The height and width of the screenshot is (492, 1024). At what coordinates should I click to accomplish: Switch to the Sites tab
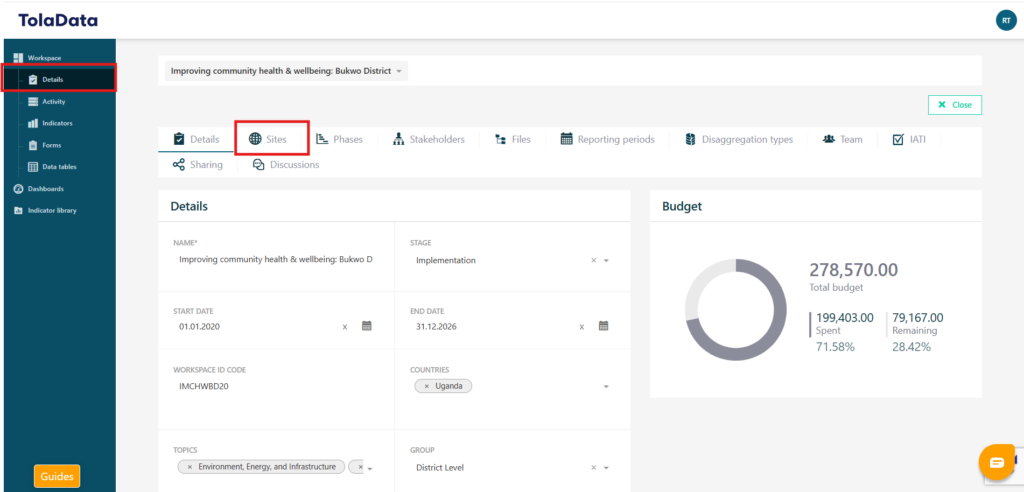(x=268, y=139)
